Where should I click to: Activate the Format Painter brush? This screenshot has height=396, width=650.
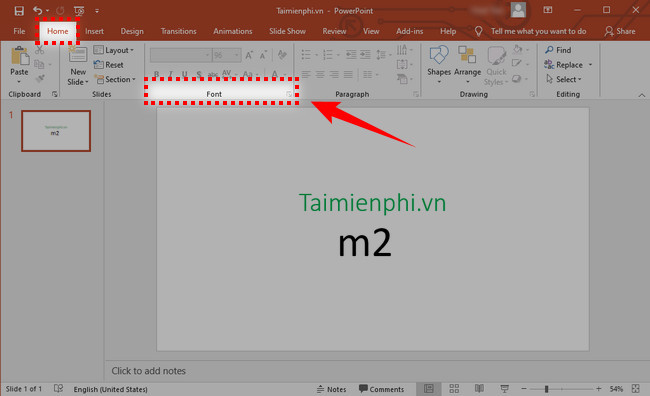40,78
